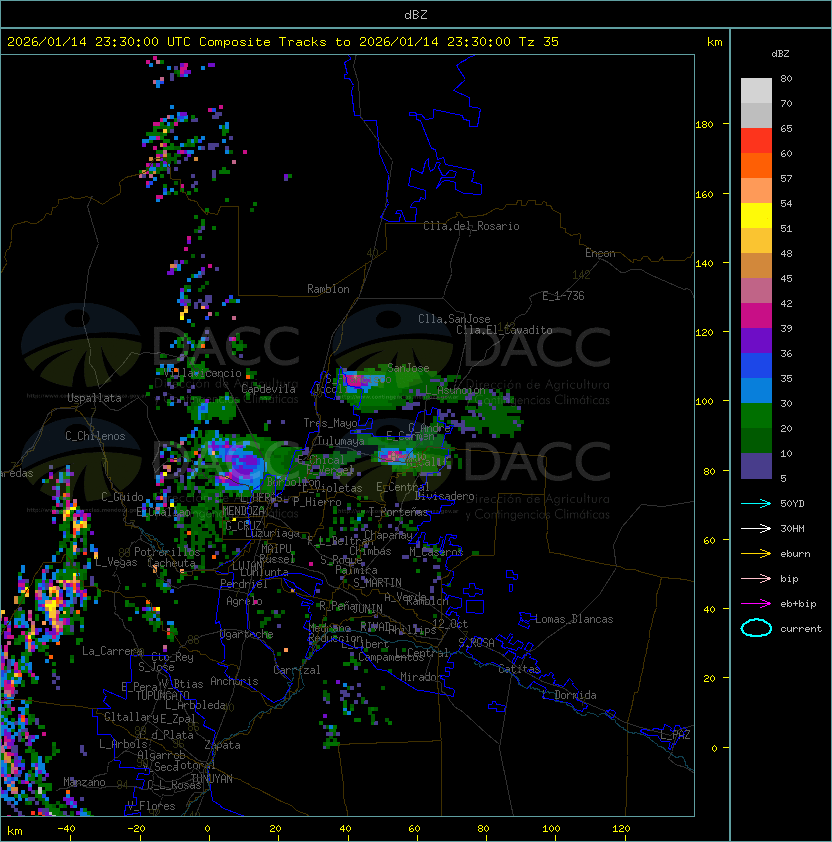The width and height of the screenshot is (832, 842).
Task: Click the '50YD' legend label
Action: pos(792,504)
